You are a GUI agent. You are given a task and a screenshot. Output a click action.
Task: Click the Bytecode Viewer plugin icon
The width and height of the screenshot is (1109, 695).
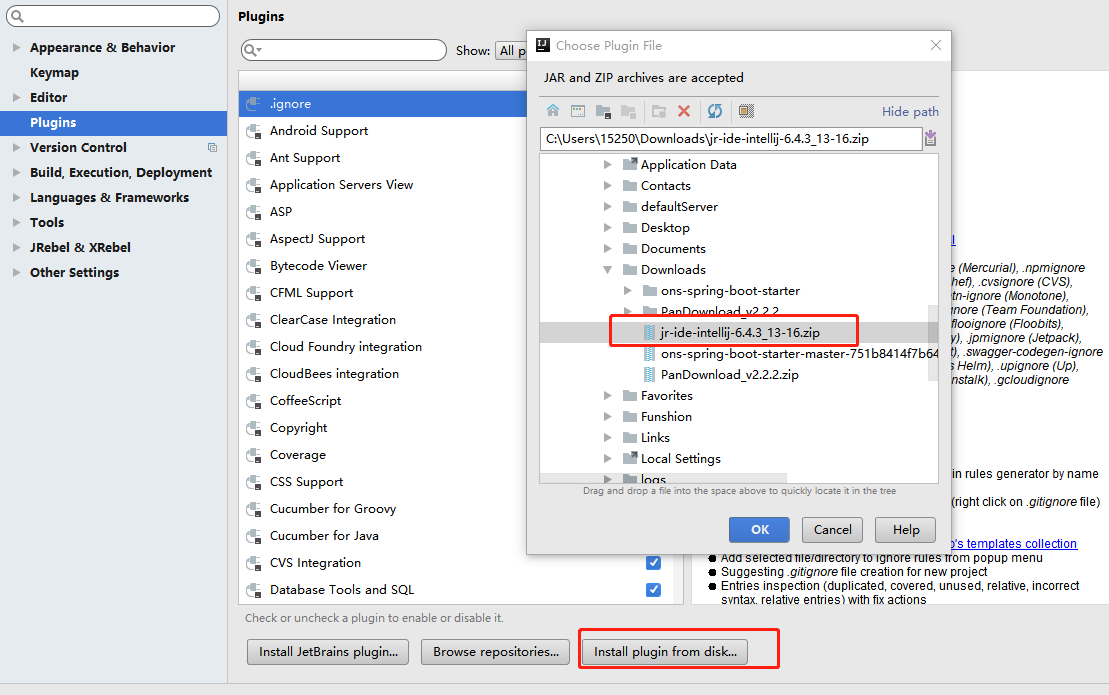point(253,266)
